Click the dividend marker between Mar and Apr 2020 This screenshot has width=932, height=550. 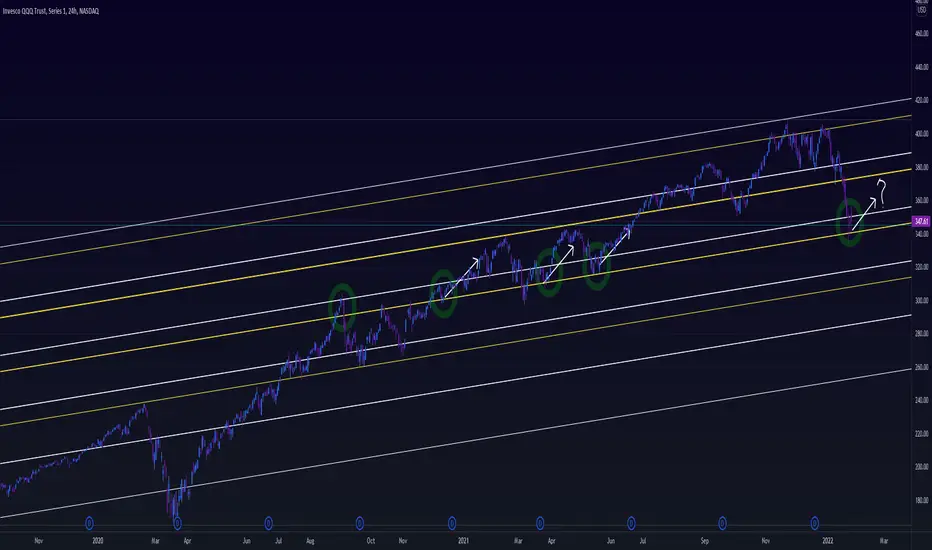(177, 523)
